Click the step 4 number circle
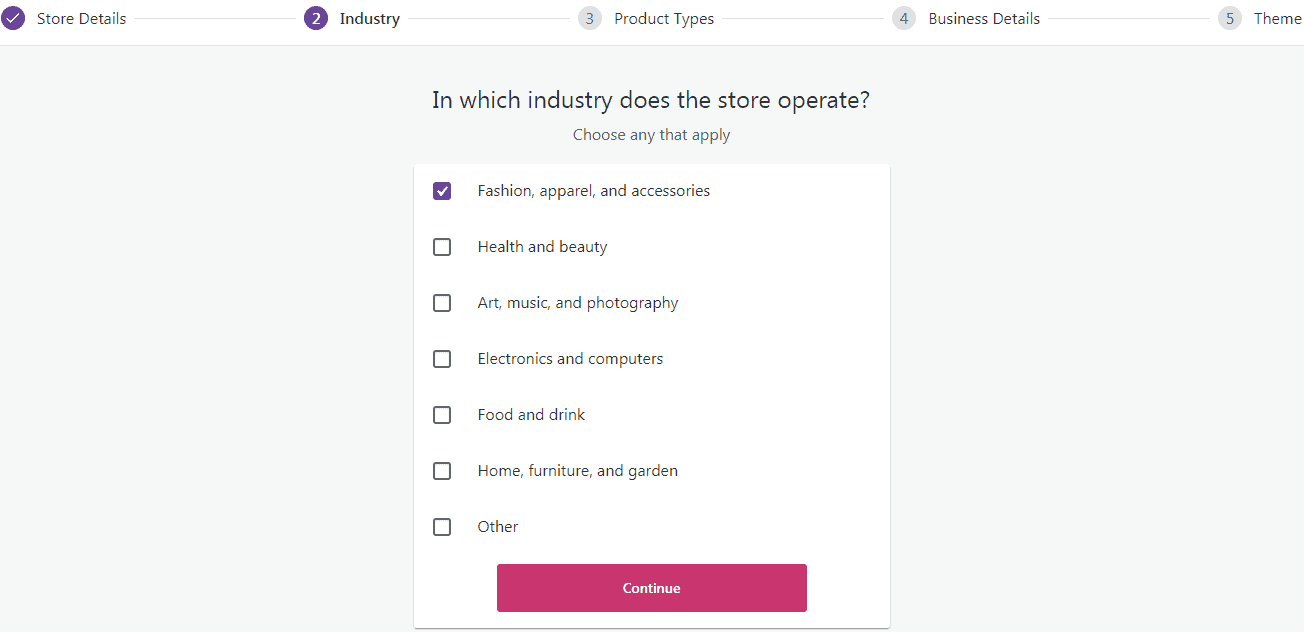Screen dimensions: 1304x632 point(904,18)
